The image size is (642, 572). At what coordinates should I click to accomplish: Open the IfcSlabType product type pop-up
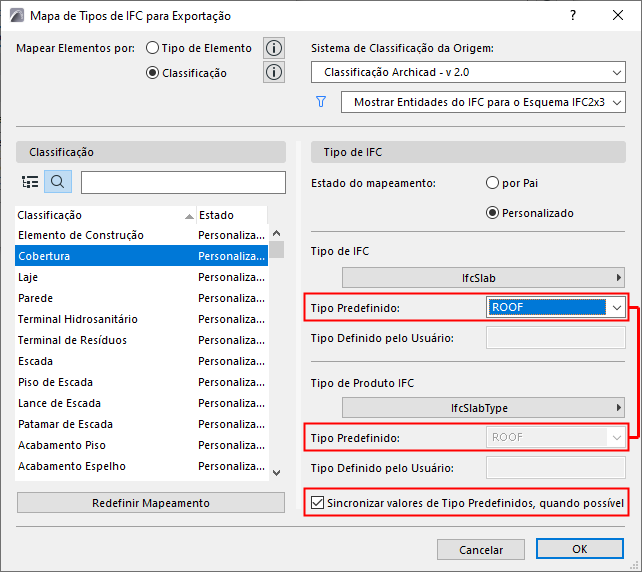[x=483, y=408]
